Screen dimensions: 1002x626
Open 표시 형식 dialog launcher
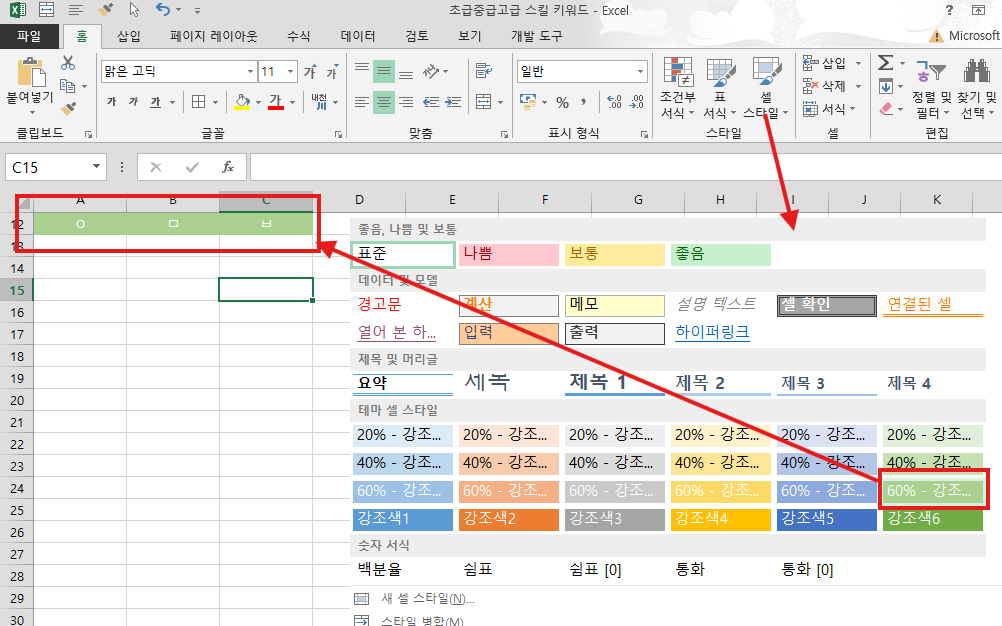[x=644, y=134]
